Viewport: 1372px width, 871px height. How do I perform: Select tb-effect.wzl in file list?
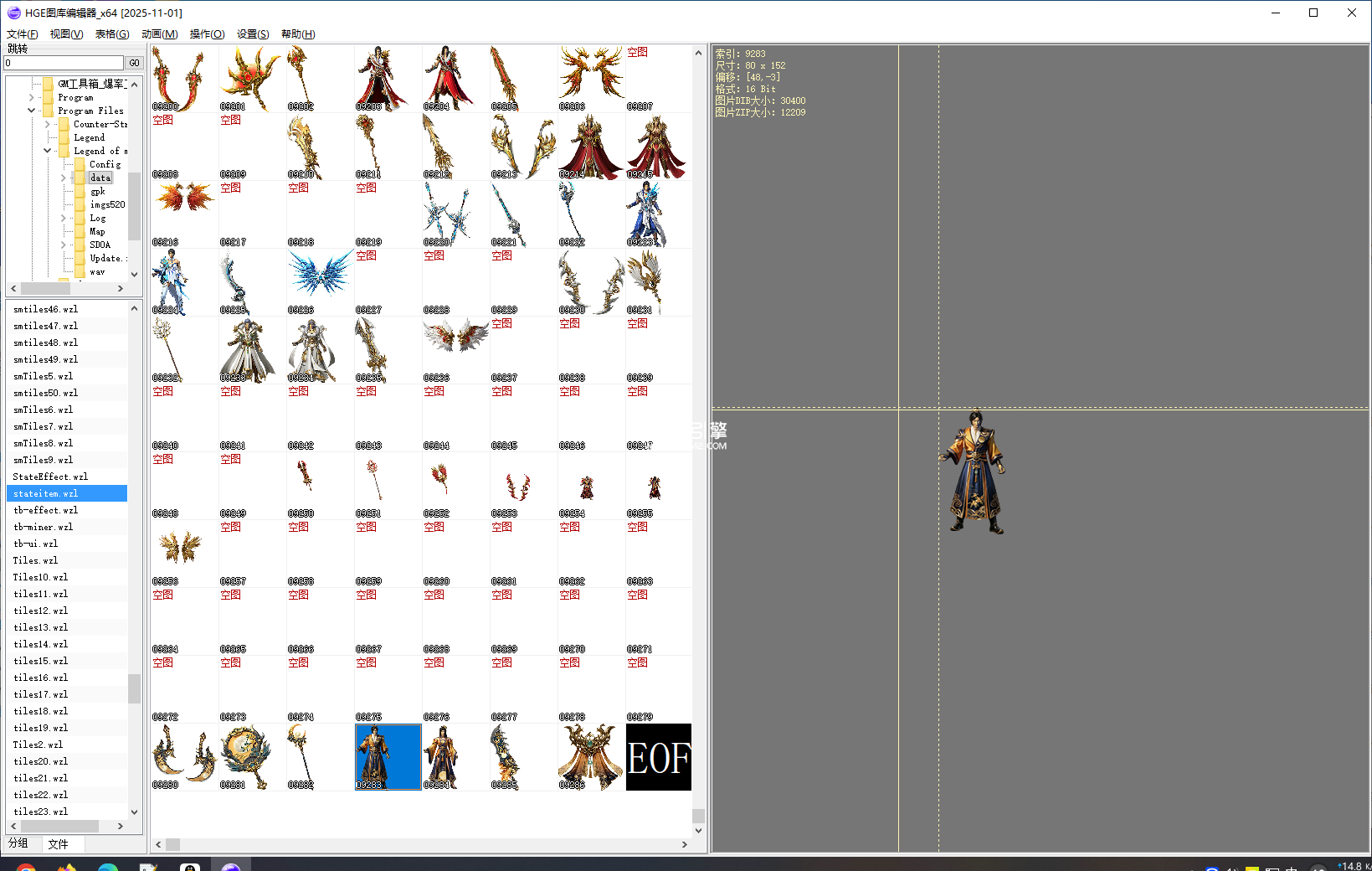pyautogui.click(x=67, y=510)
